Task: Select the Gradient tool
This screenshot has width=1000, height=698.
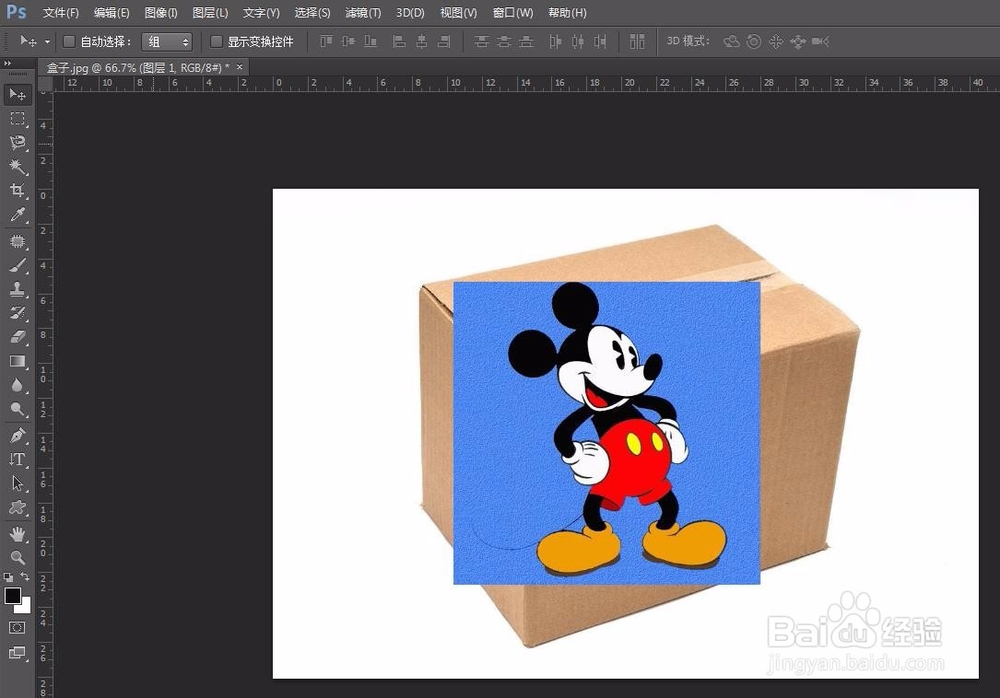Action: point(17,361)
